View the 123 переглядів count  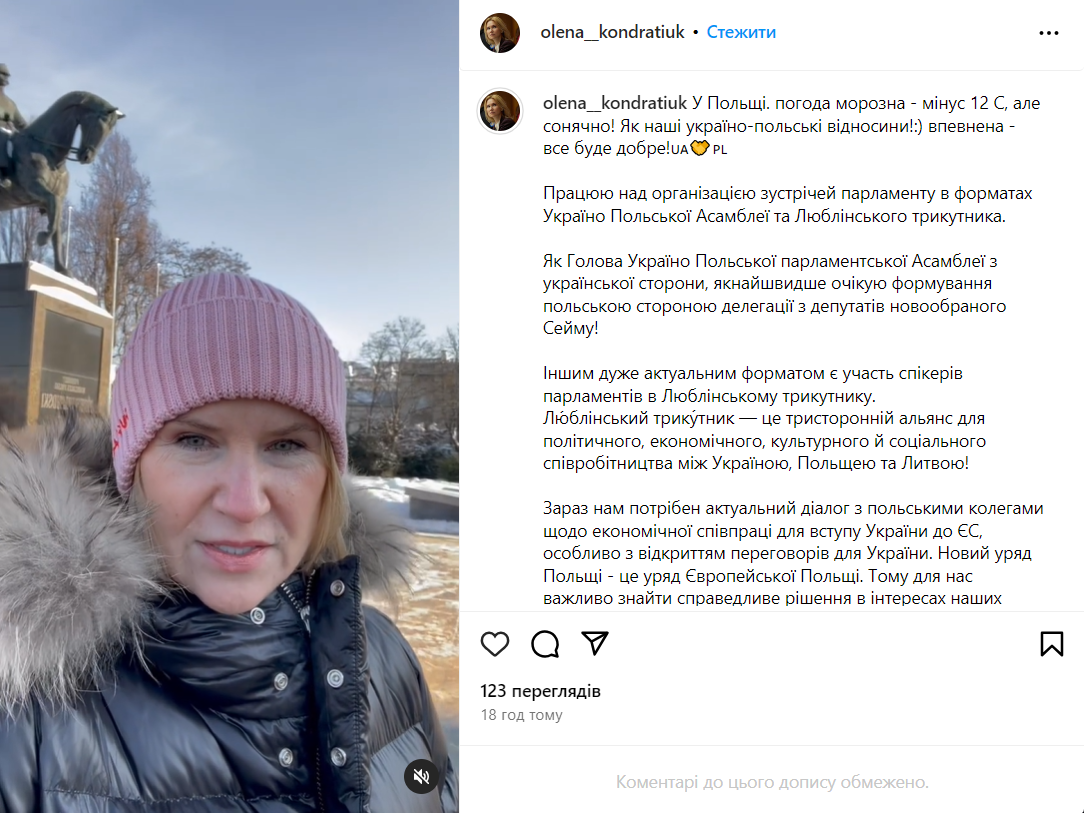[x=541, y=691]
